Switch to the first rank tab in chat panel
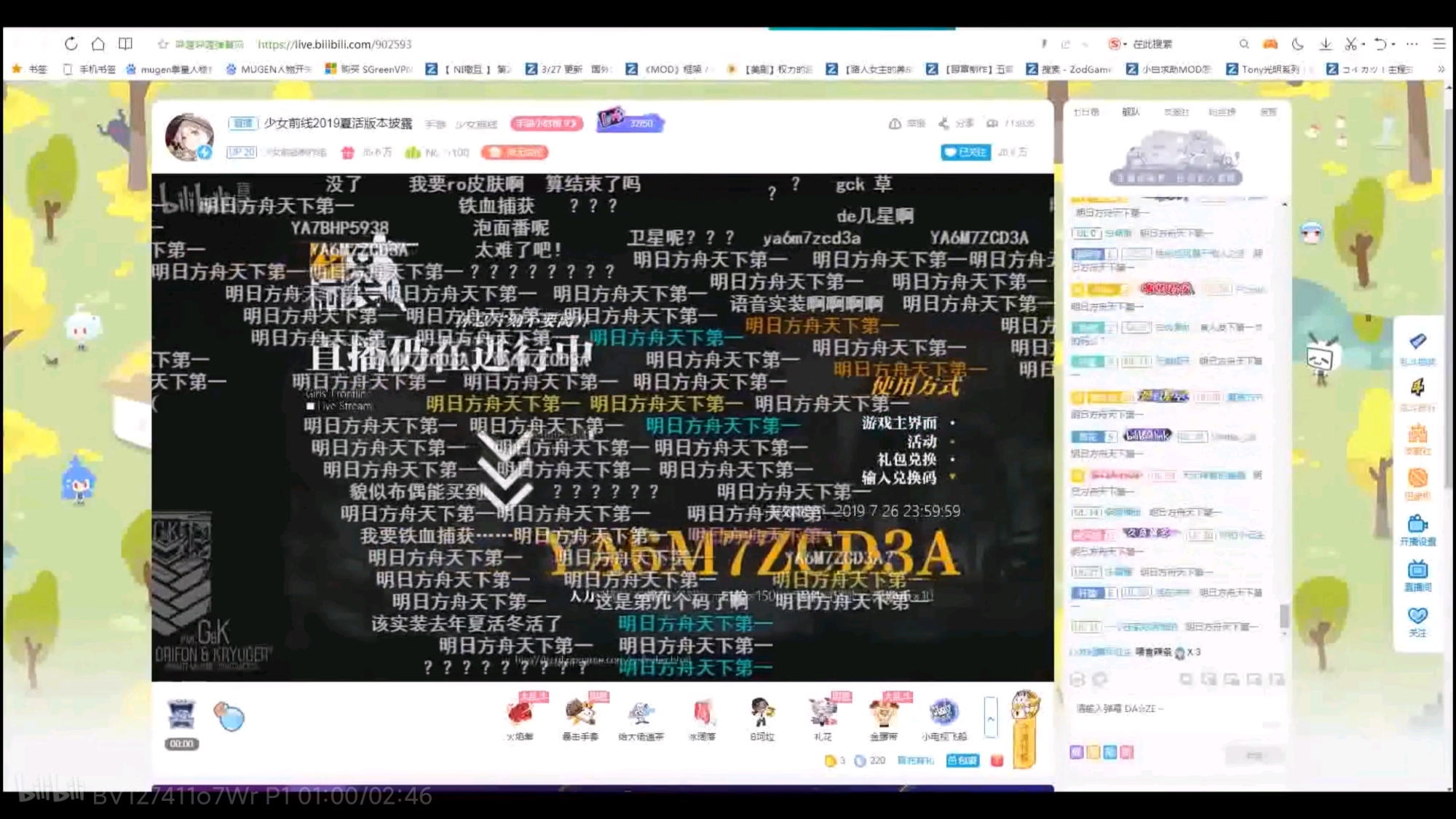This screenshot has height=819, width=1456. pos(1085,112)
